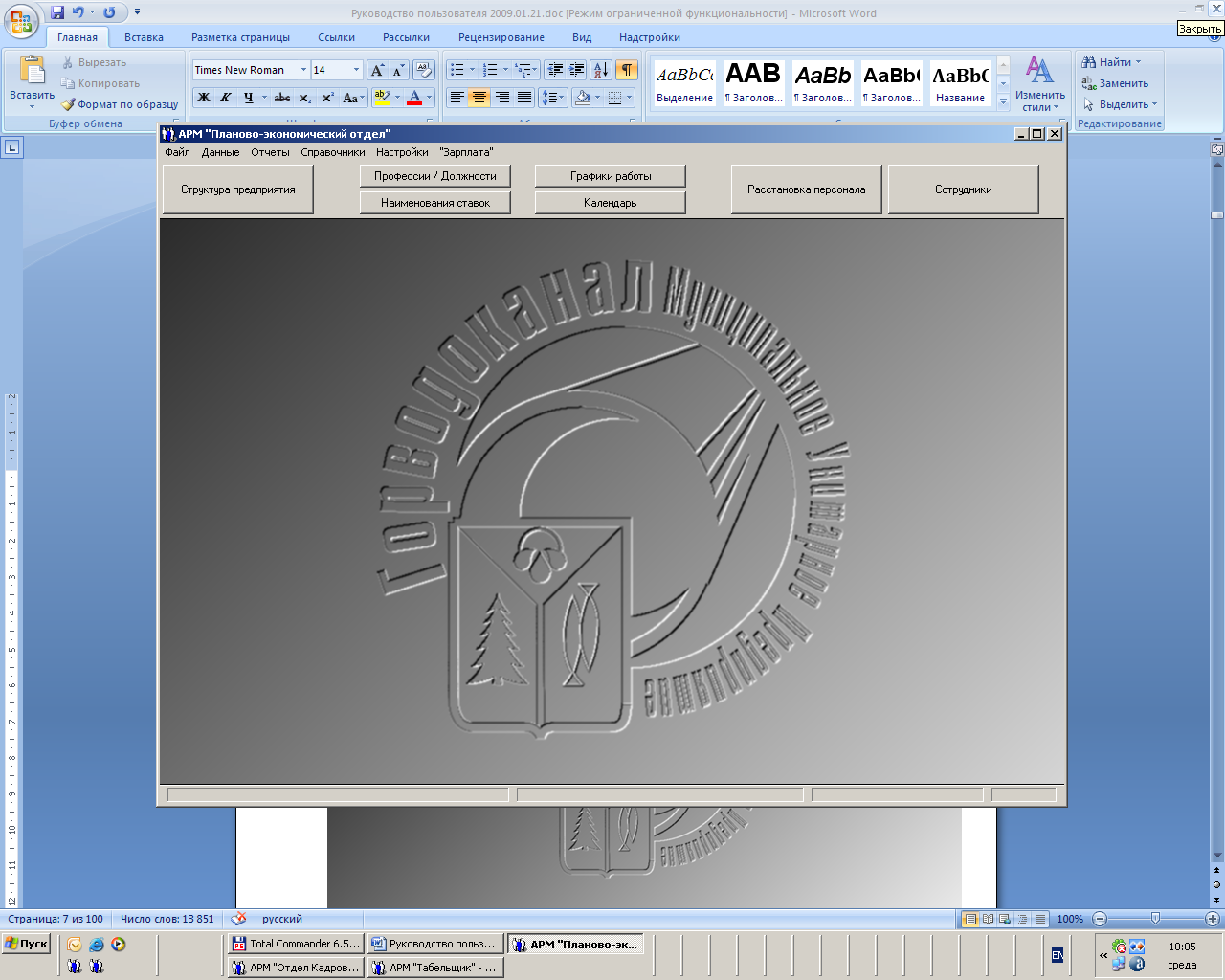
Task: Sort text with the A-Я sort icon
Action: tap(601, 70)
